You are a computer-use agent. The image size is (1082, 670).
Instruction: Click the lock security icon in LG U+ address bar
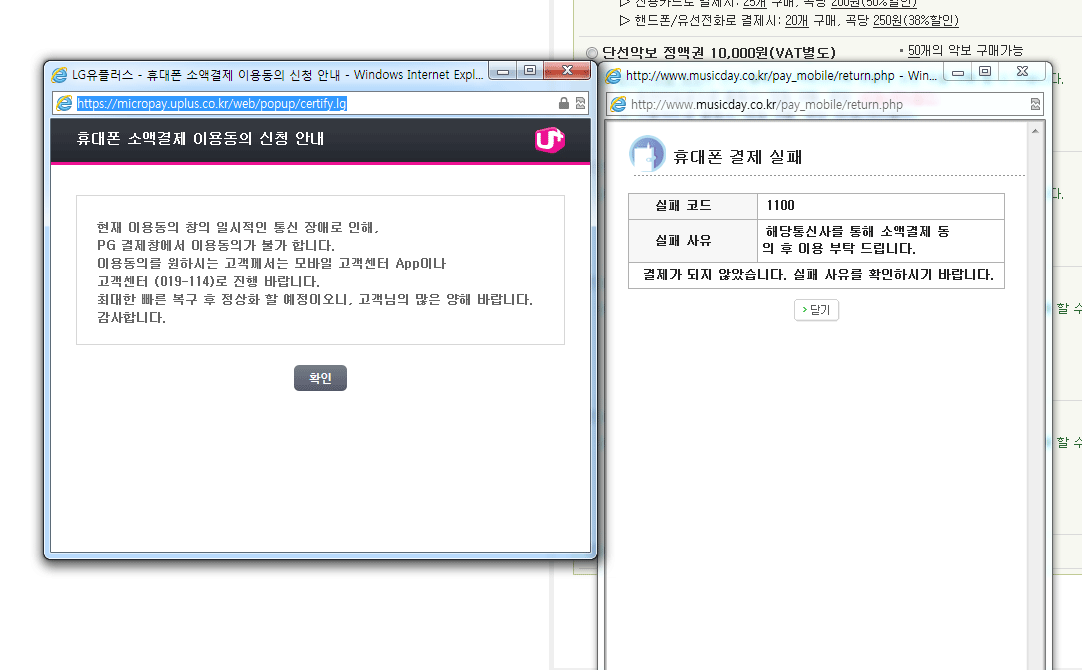tap(564, 104)
